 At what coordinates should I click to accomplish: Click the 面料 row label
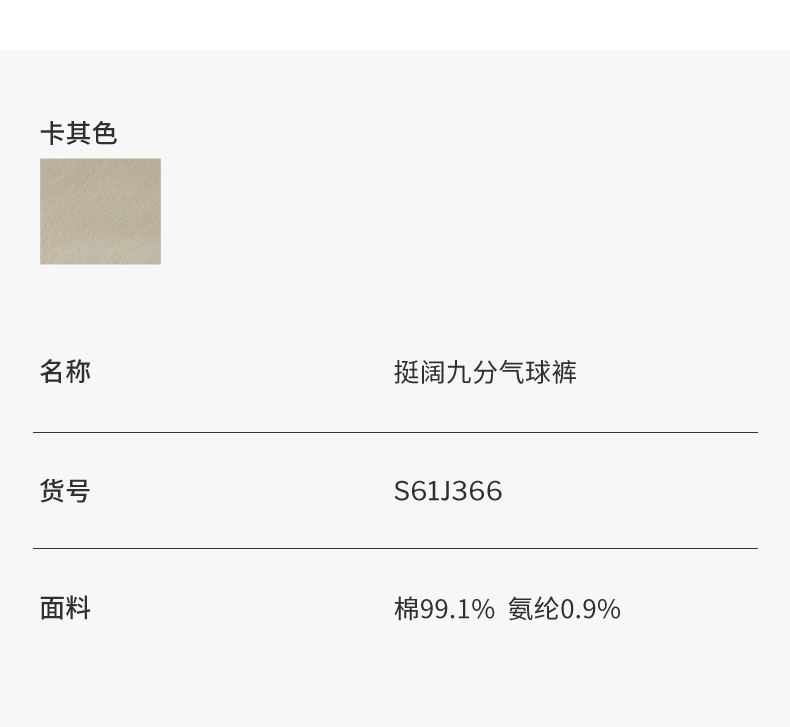65,608
